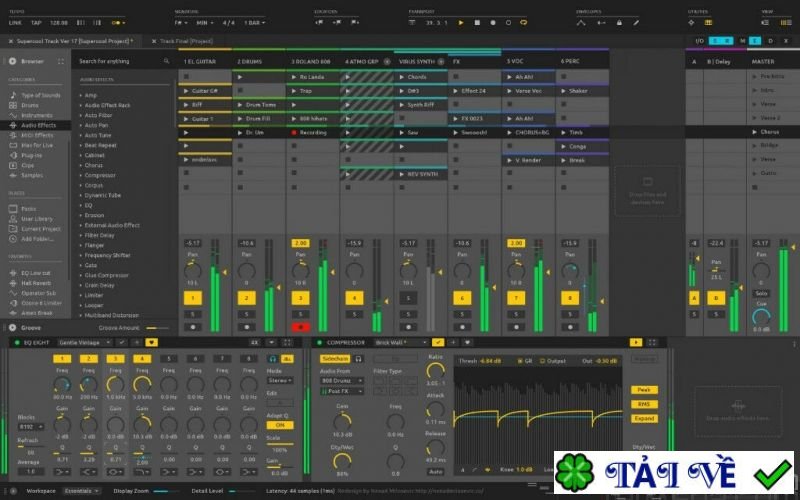Launch the Guitar G# clip
The width and height of the screenshot is (800, 500).
click(x=185, y=91)
